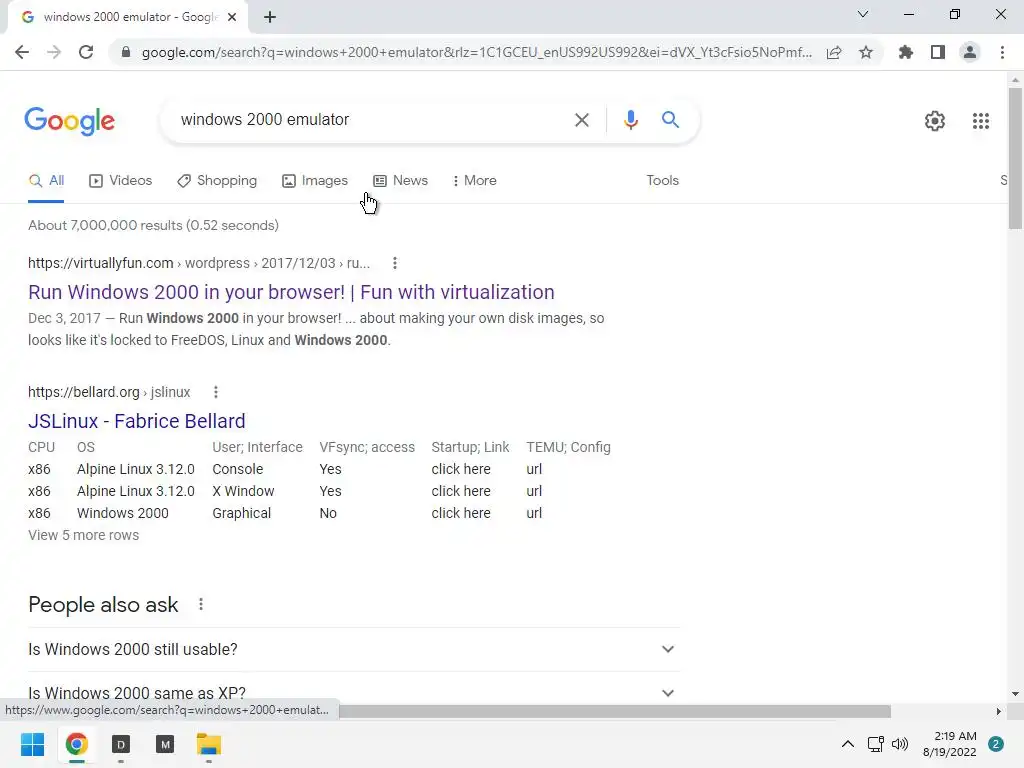Click the forward navigation arrow
Image resolution: width=1024 pixels, height=768 pixels.
coord(54,52)
